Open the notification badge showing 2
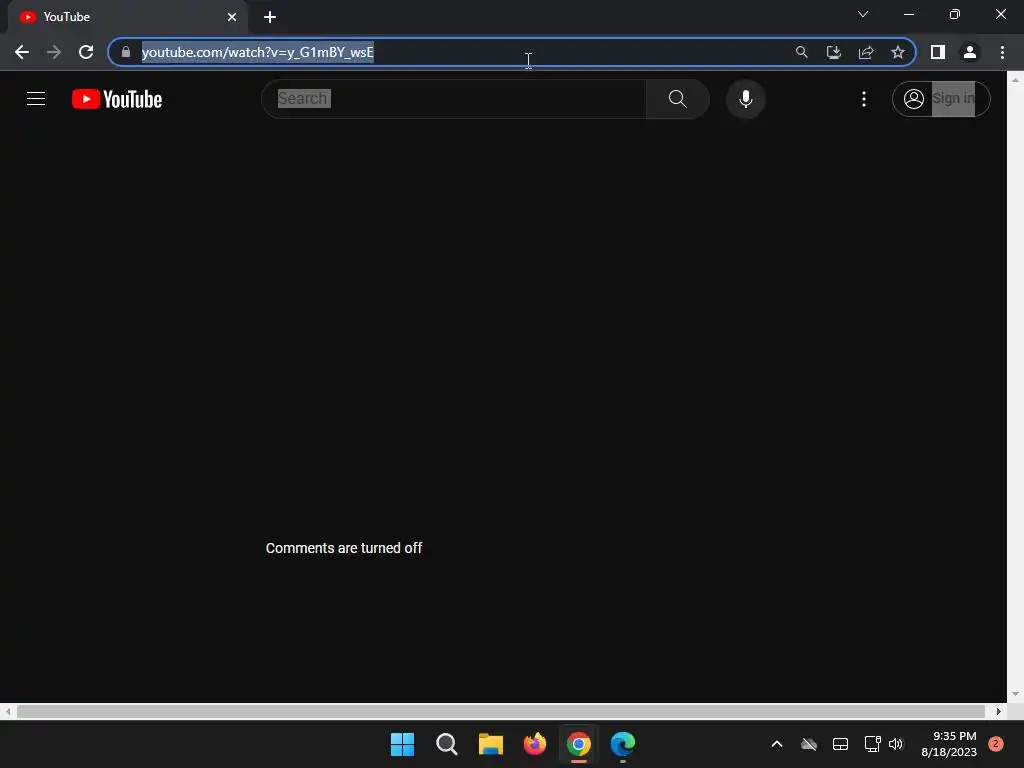The width and height of the screenshot is (1024, 768). (x=996, y=743)
